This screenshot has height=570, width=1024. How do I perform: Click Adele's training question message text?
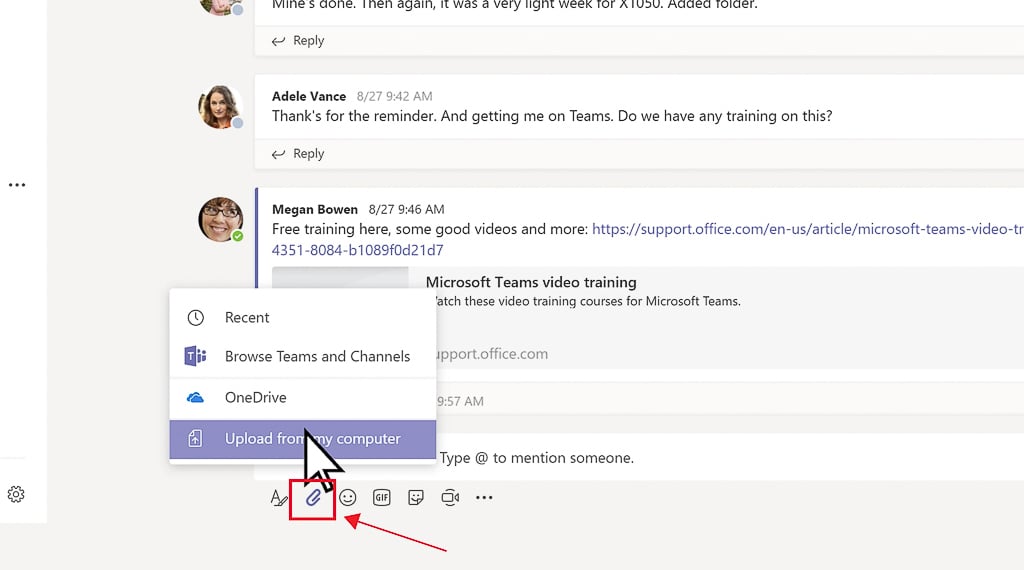(x=552, y=116)
